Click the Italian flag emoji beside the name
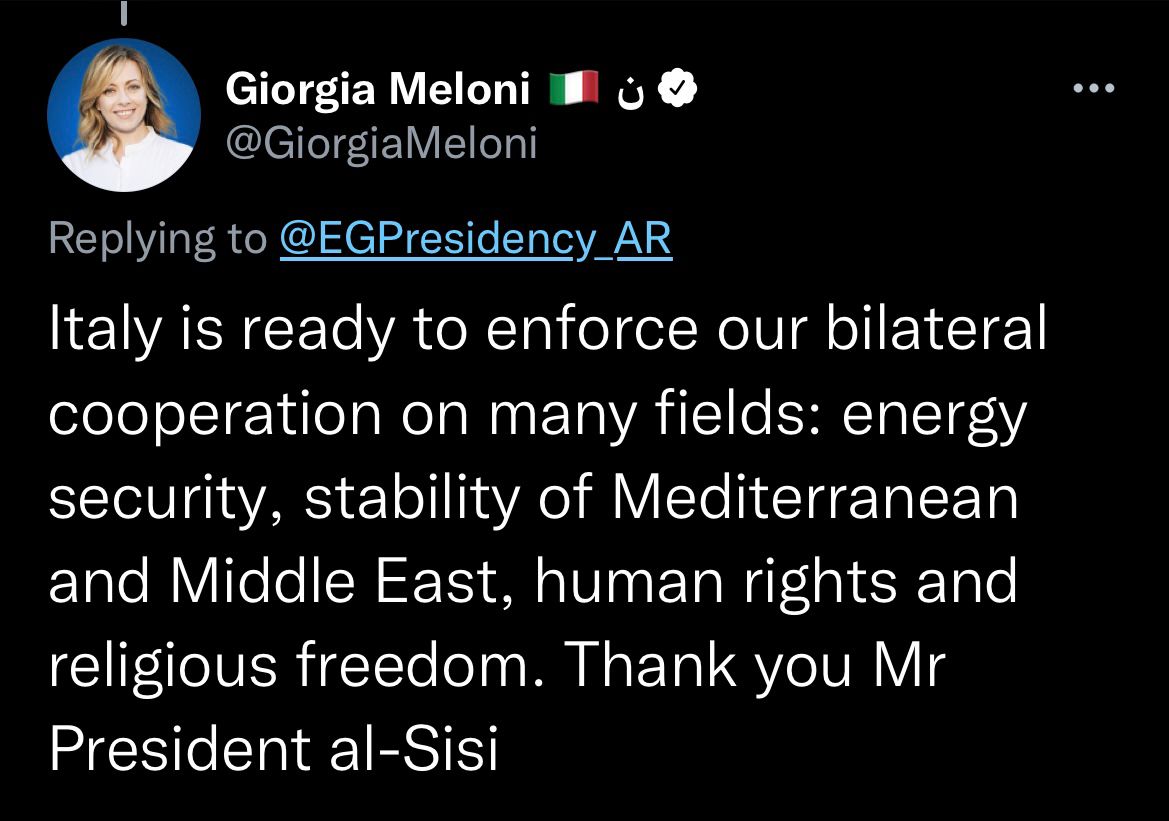1169x821 pixels. 574,90
